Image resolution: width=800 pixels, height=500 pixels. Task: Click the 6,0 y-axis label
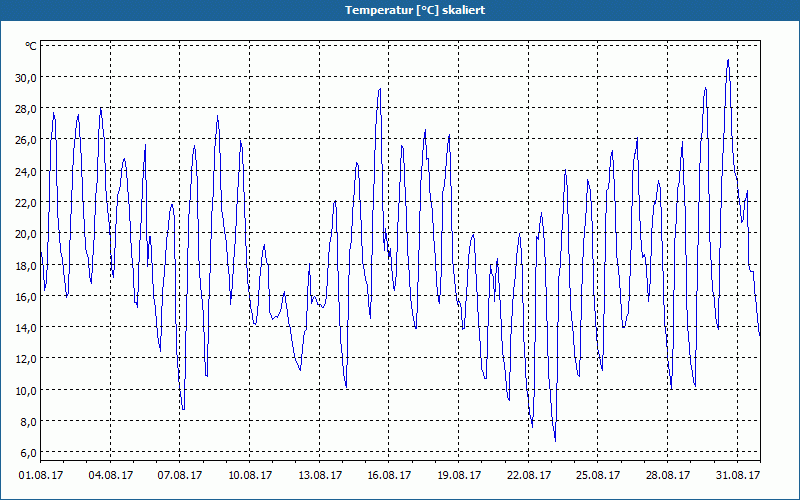click(28, 453)
